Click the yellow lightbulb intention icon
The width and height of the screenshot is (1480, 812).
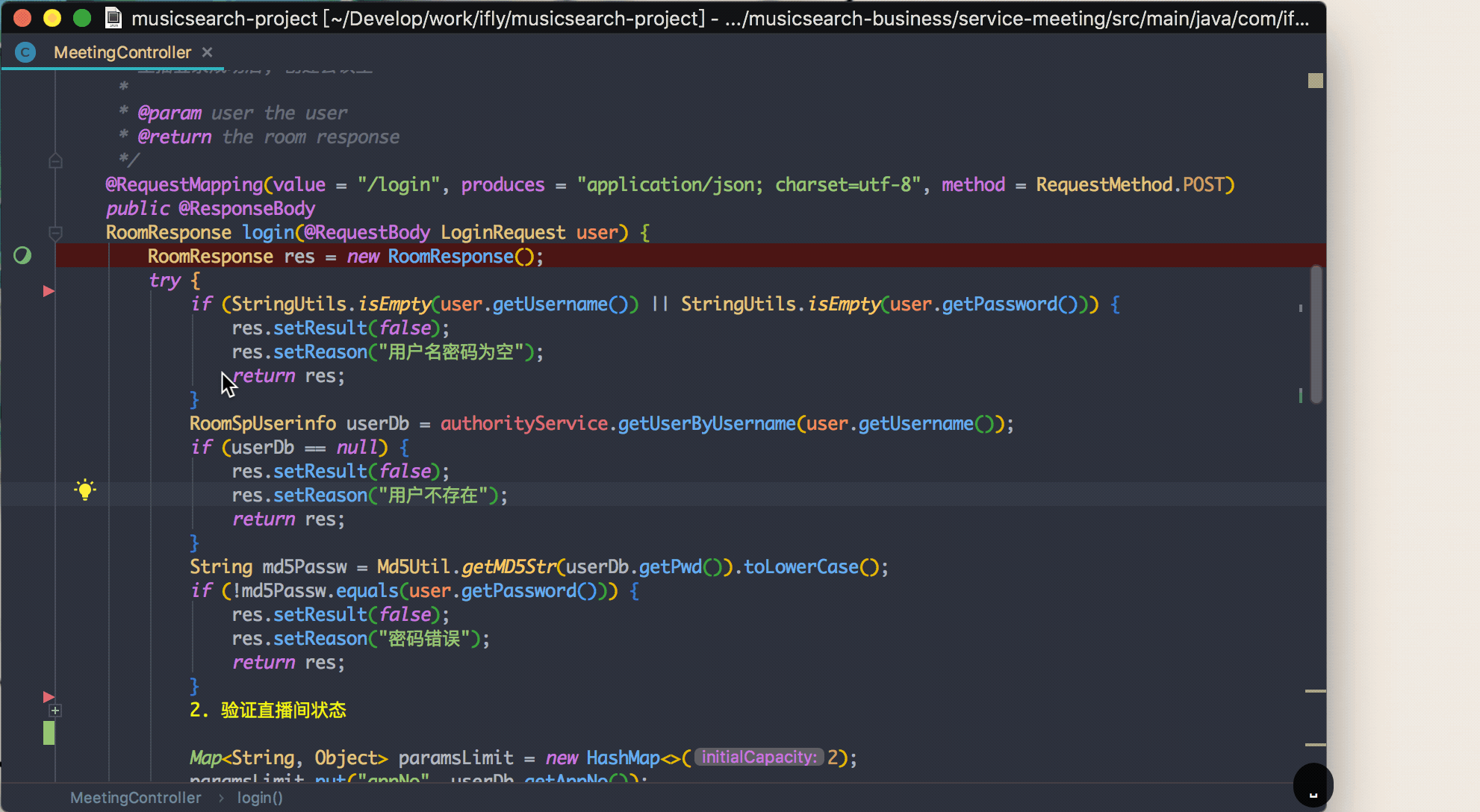pos(85,490)
